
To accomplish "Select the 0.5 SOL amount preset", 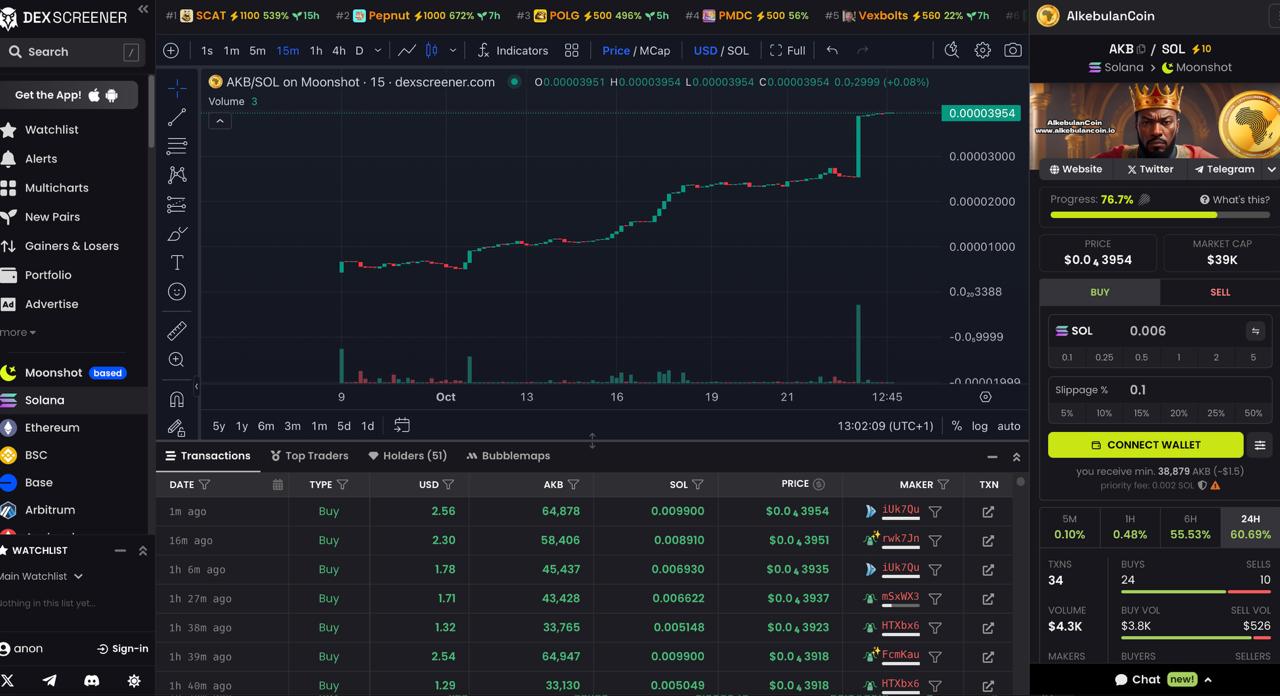I will (x=1141, y=357).
